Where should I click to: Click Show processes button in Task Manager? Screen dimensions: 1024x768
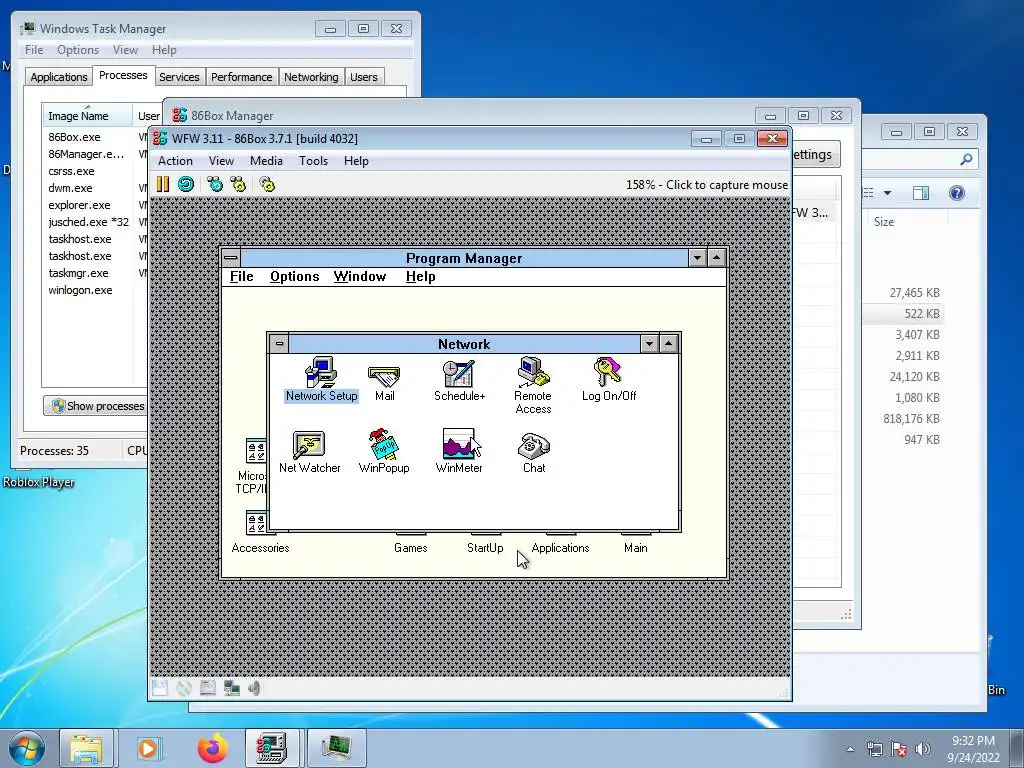[97, 406]
